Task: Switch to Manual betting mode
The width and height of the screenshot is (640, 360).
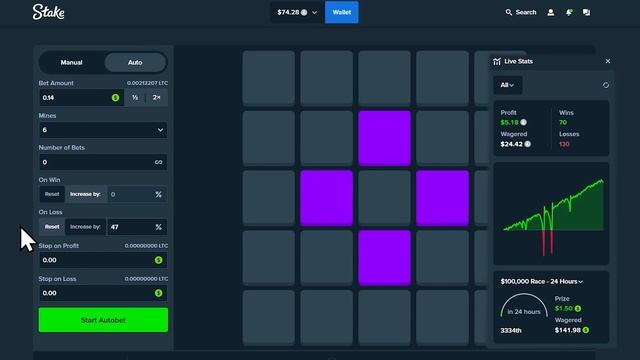Action: [x=71, y=62]
